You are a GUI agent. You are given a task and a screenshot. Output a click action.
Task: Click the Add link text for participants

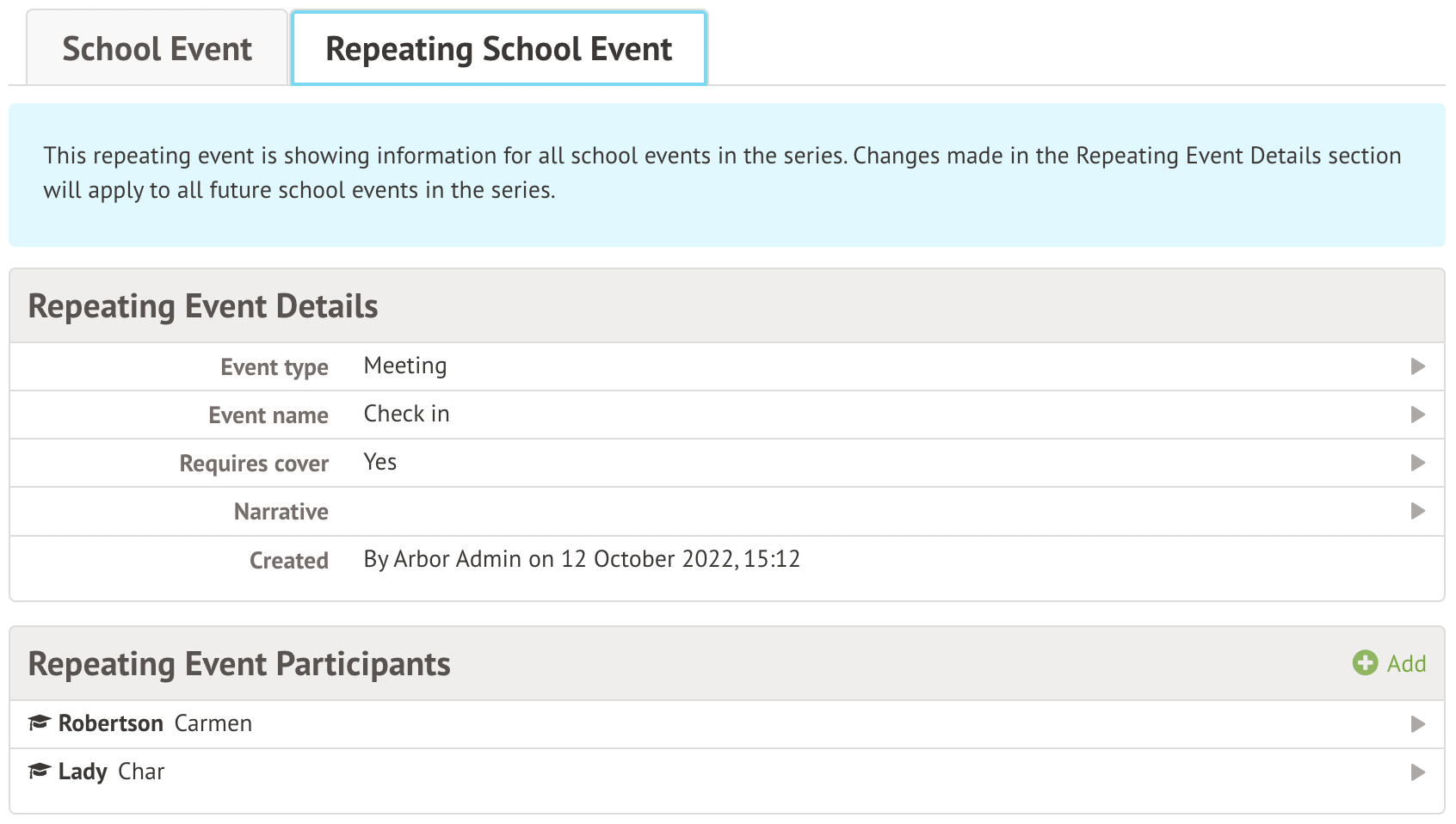click(x=1406, y=663)
